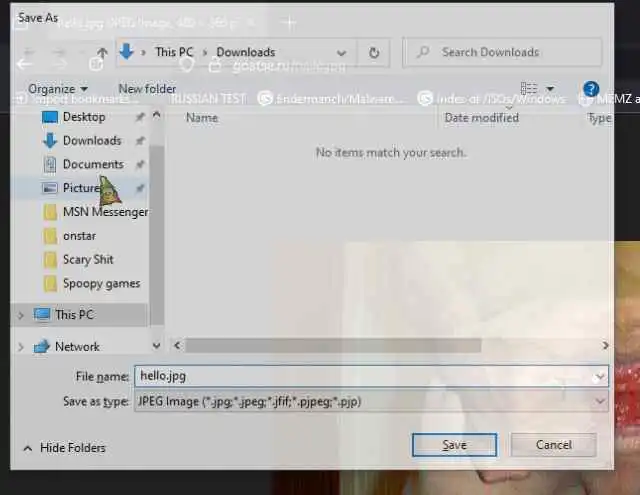
Task: Click the Cancel button
Action: click(x=553, y=445)
